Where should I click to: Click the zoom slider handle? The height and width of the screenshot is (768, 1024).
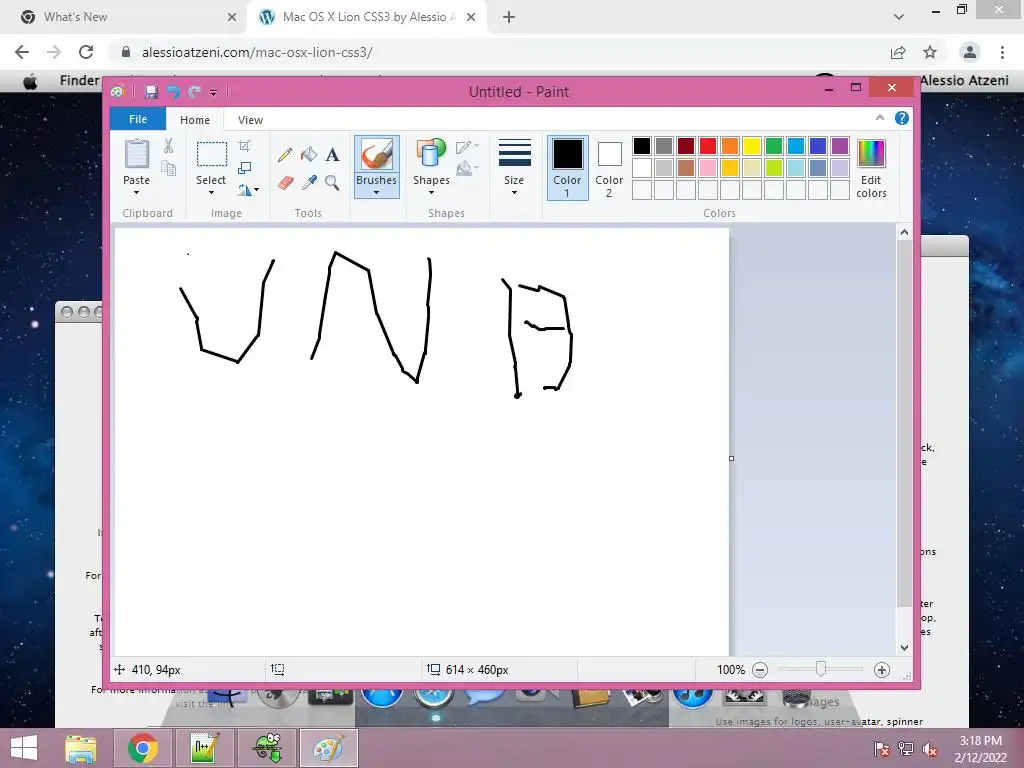821,669
